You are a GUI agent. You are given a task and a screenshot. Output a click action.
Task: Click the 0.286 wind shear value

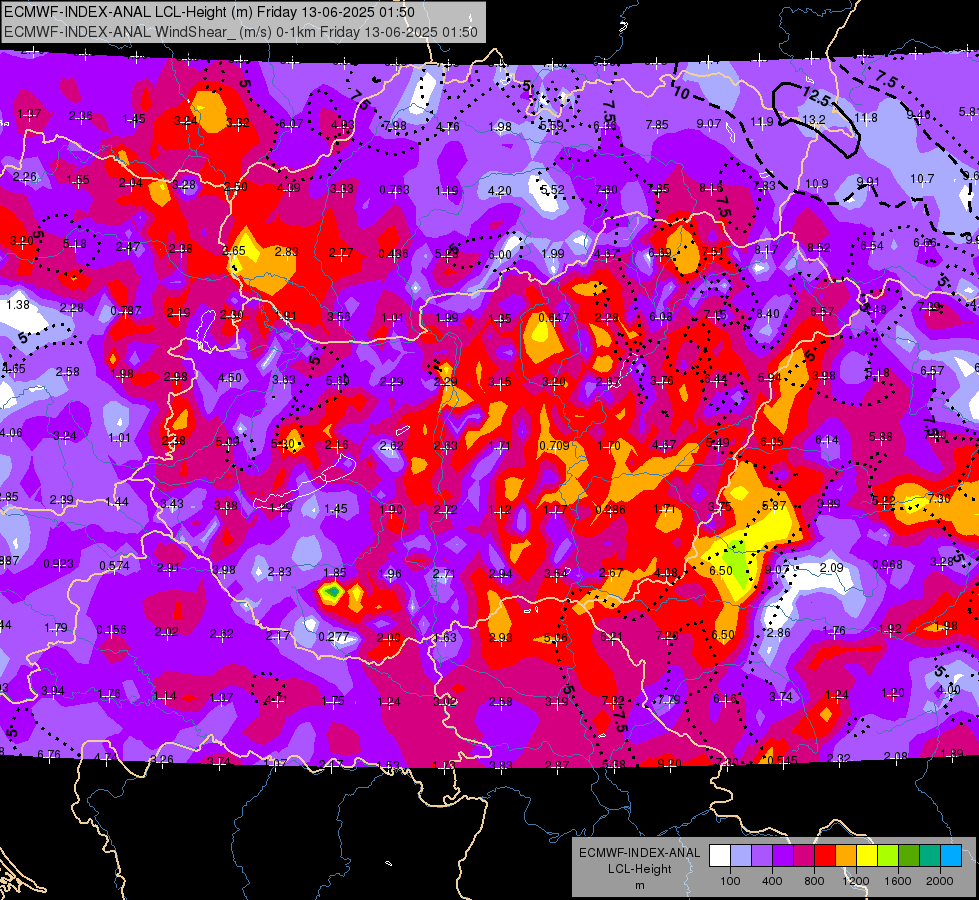pos(611,510)
